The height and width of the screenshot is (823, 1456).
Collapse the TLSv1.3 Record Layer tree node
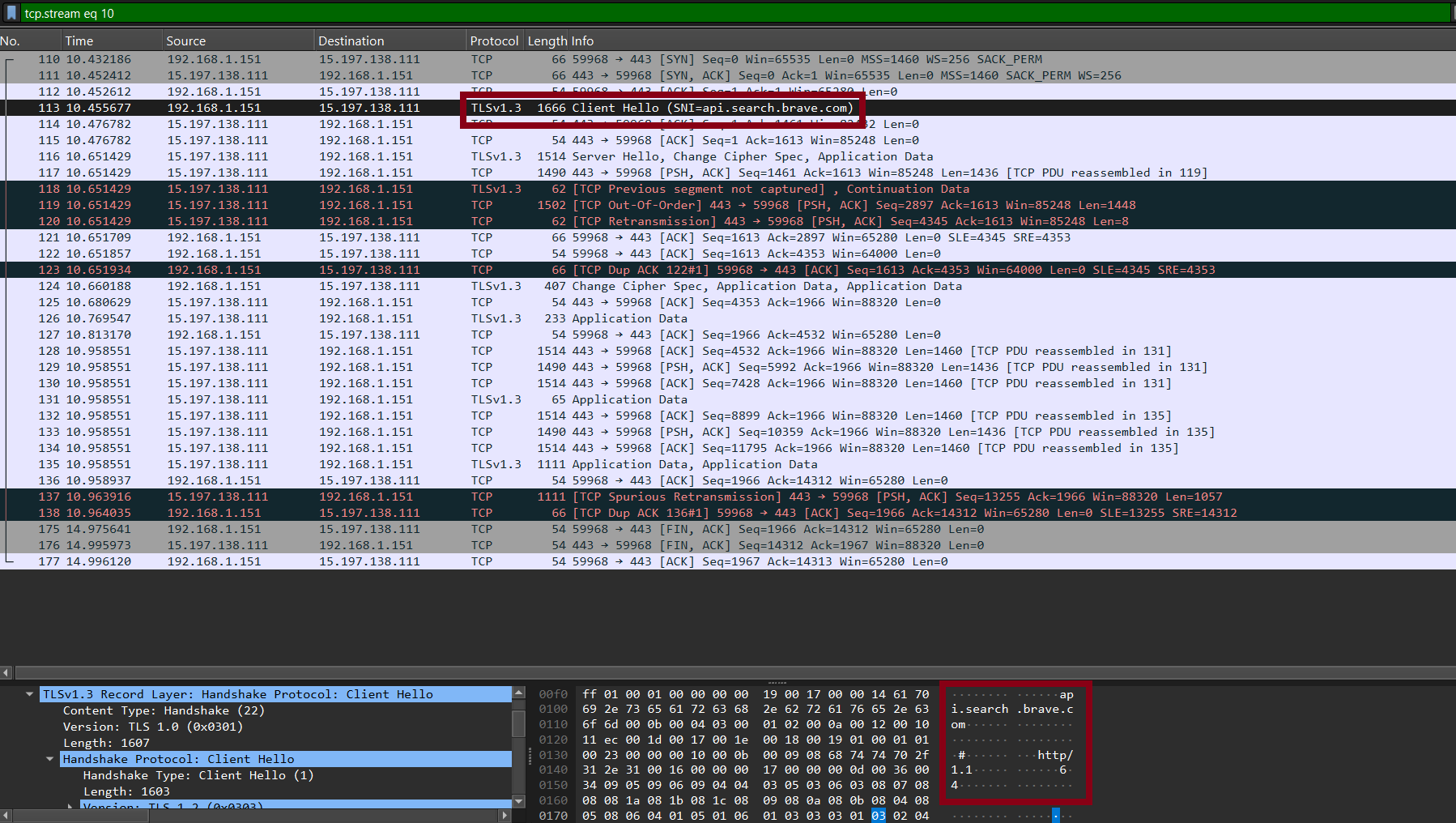(30, 694)
